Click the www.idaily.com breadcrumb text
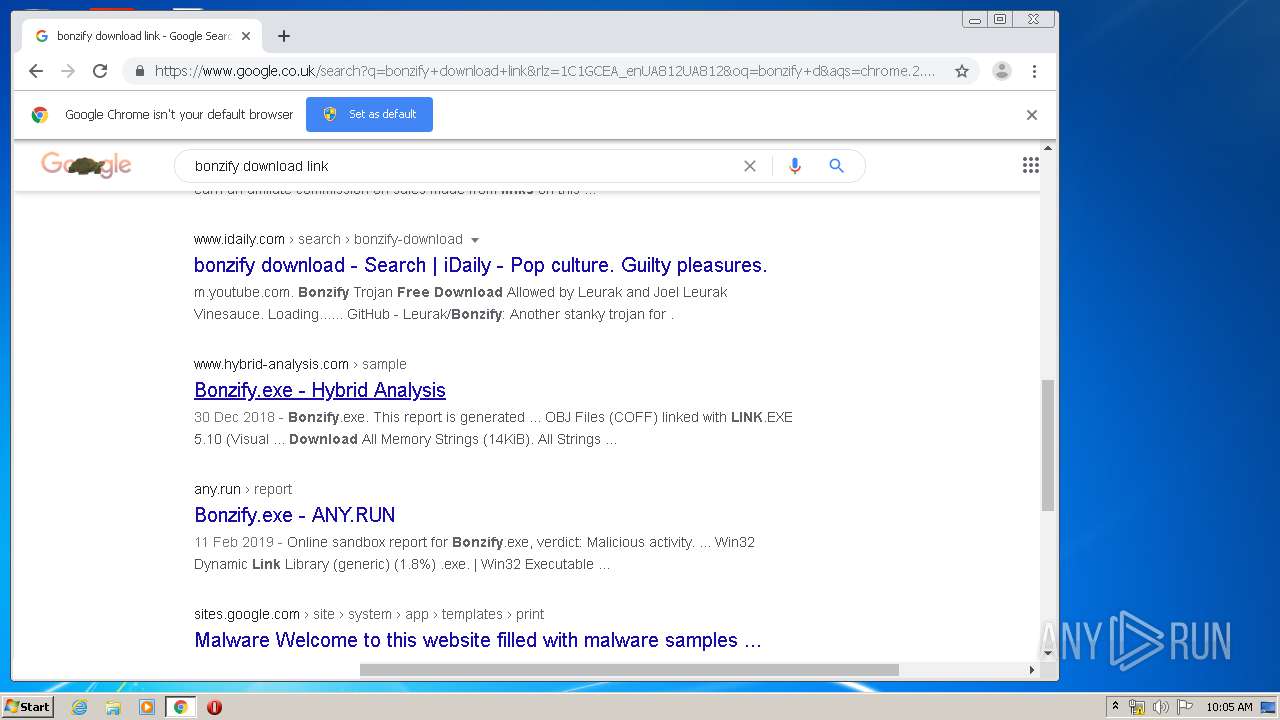1280x720 pixels. [x=239, y=239]
